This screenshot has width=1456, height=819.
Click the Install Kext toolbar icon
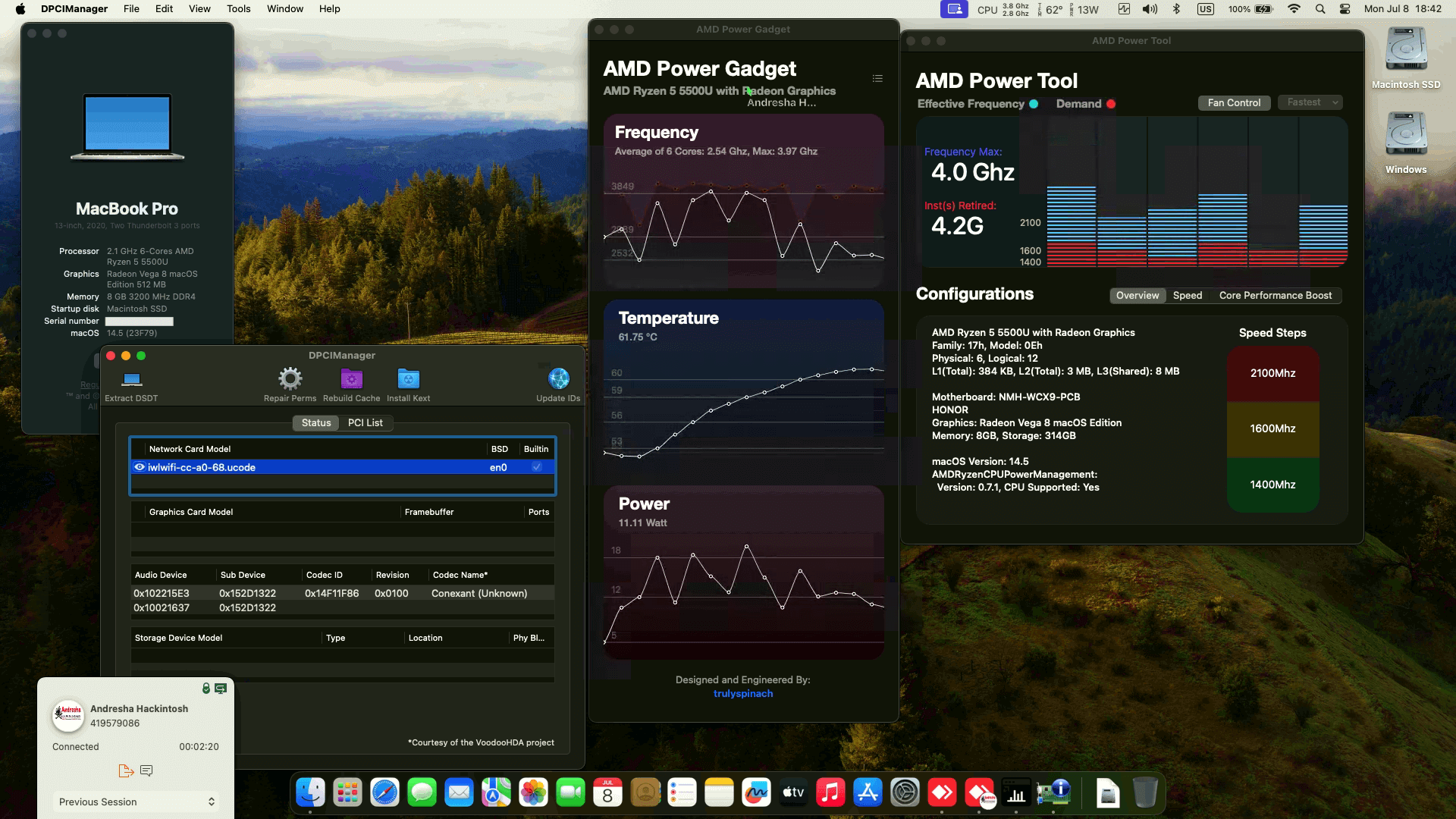click(408, 378)
